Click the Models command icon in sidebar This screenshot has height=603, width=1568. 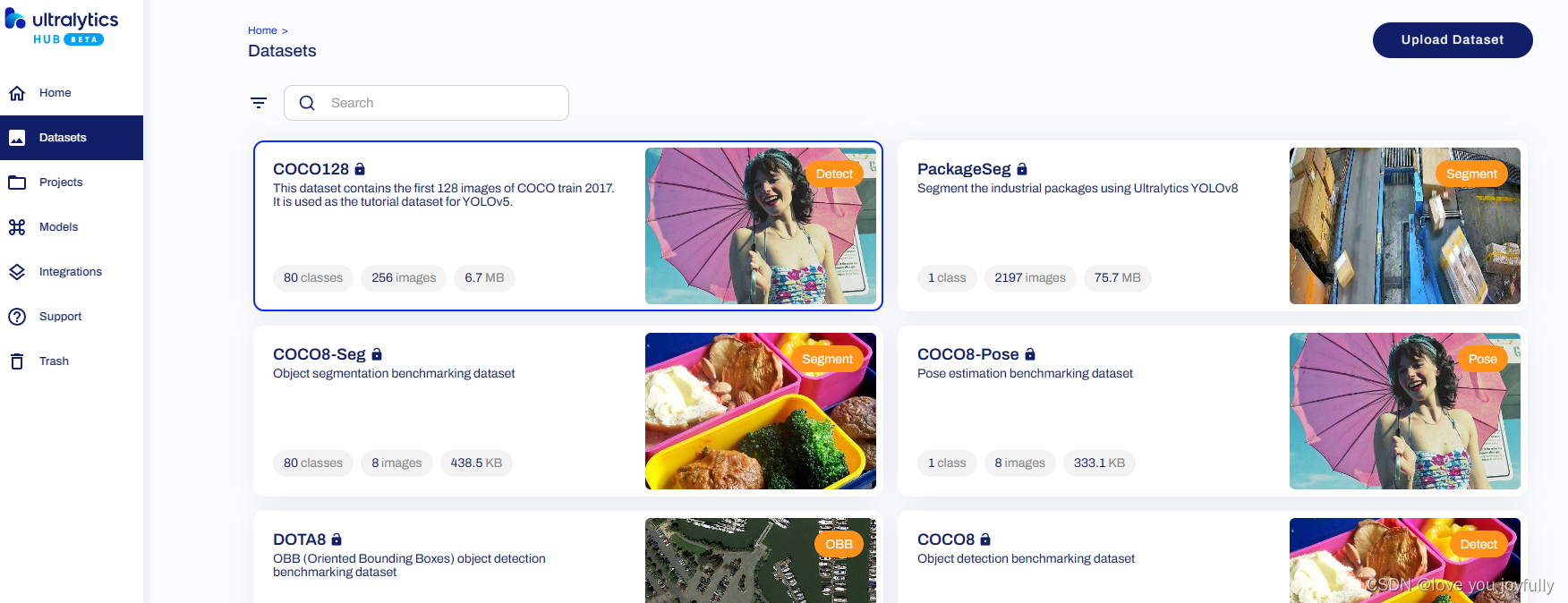(17, 227)
